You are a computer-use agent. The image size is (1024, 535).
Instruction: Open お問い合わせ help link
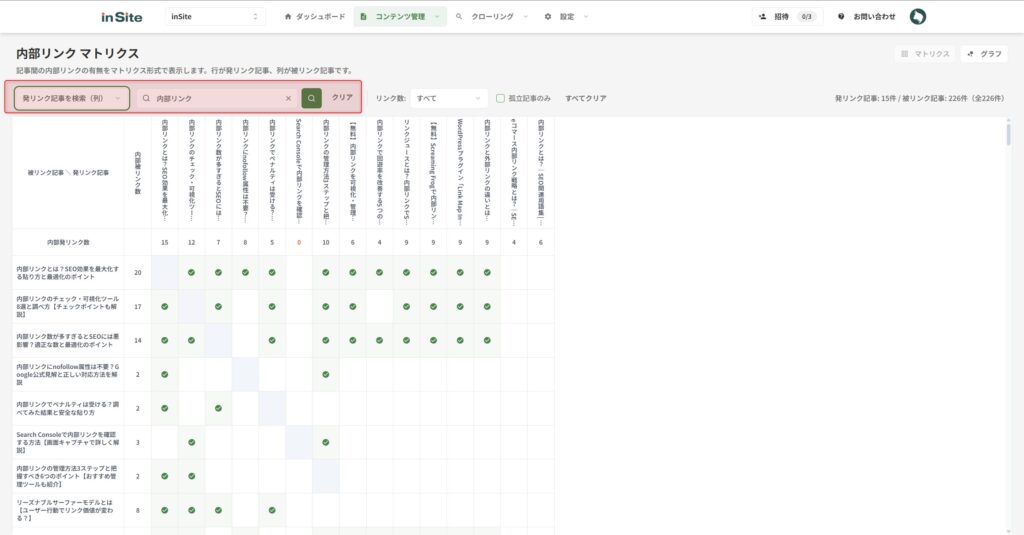click(867, 17)
